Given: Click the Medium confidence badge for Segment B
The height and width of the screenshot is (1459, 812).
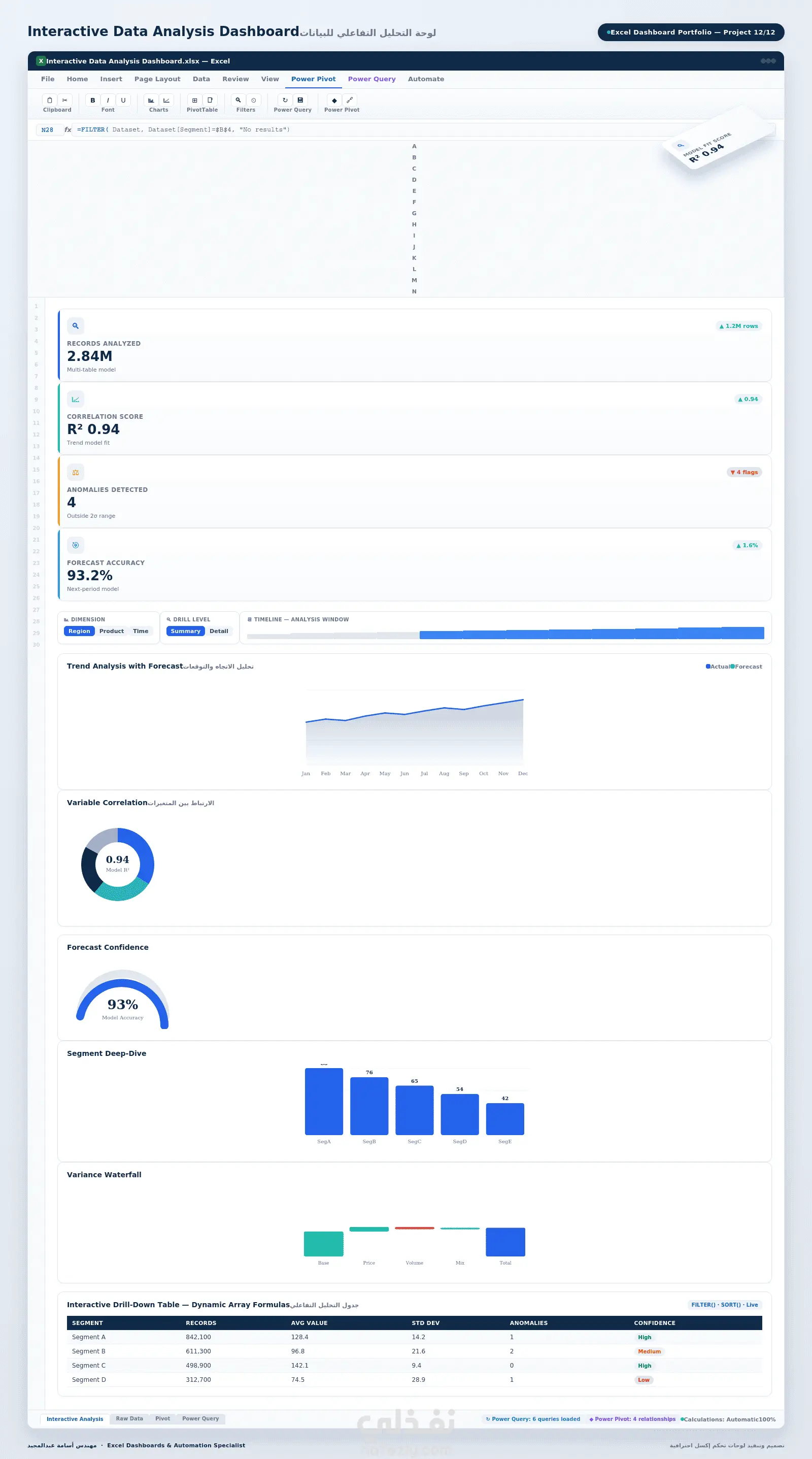Looking at the screenshot, I should (x=650, y=1351).
